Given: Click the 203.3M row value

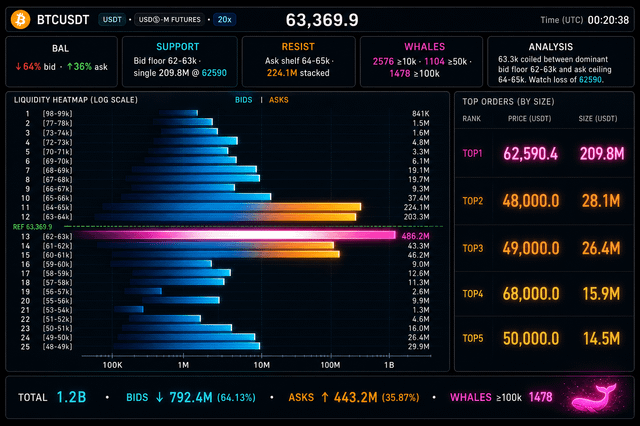Looking at the screenshot, I should click(416, 217).
